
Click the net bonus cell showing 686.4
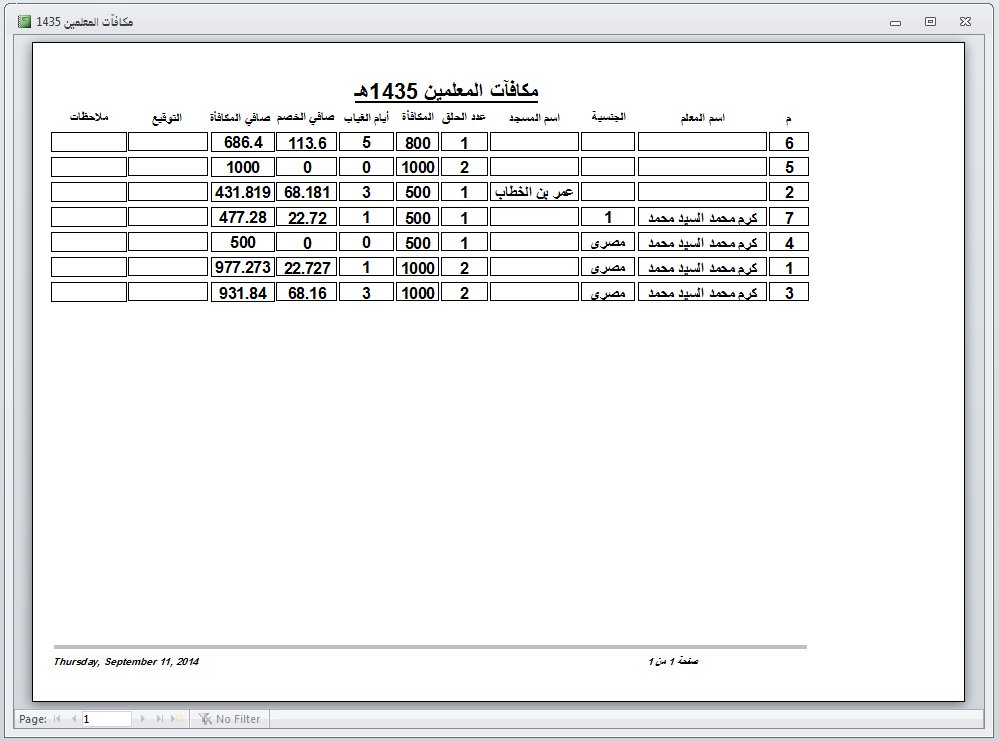pyautogui.click(x=243, y=142)
